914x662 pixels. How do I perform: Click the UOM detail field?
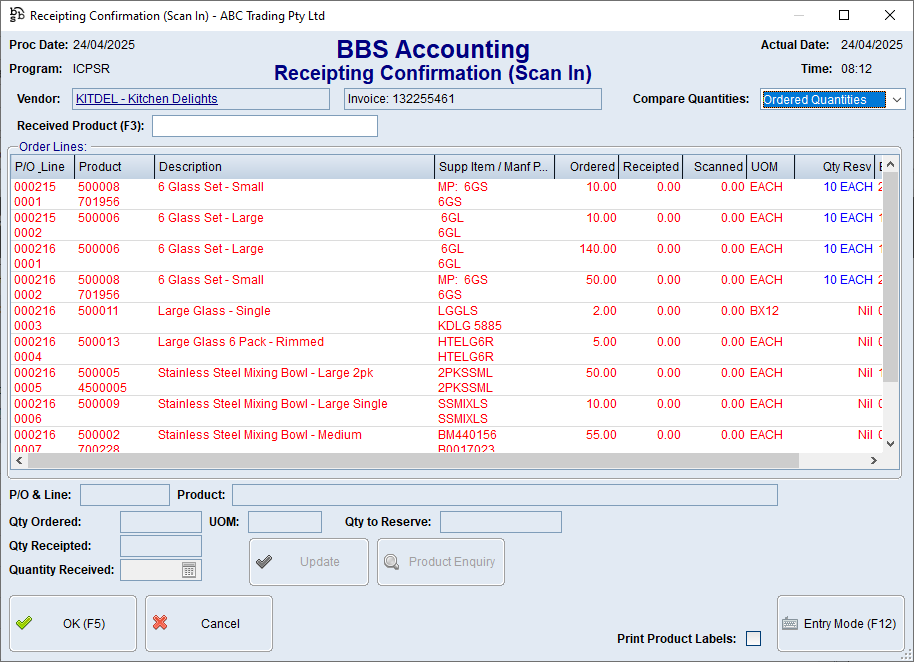(x=284, y=522)
